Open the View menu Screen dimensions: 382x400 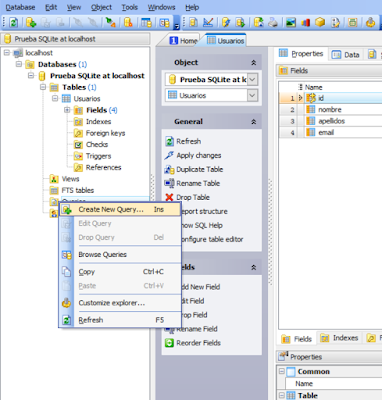click(74, 7)
